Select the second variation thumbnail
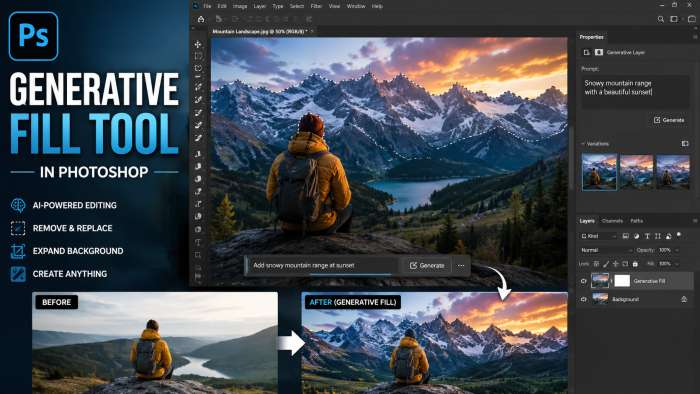The height and width of the screenshot is (394, 700). pyautogui.click(x=636, y=172)
